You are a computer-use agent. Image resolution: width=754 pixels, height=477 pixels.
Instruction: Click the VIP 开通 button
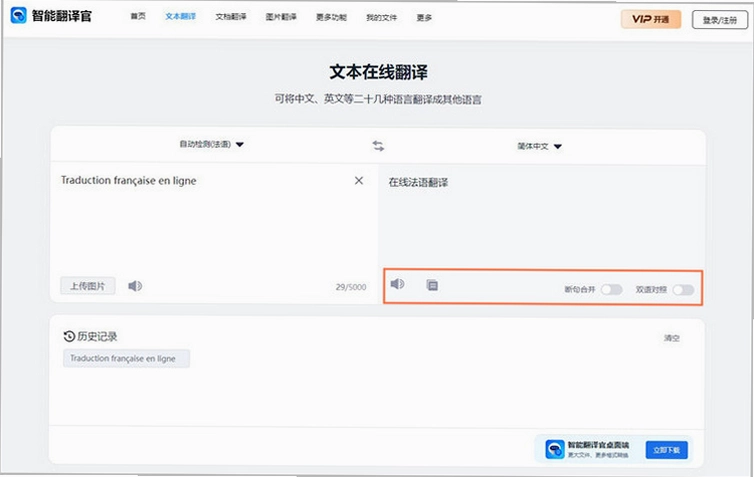click(x=651, y=19)
